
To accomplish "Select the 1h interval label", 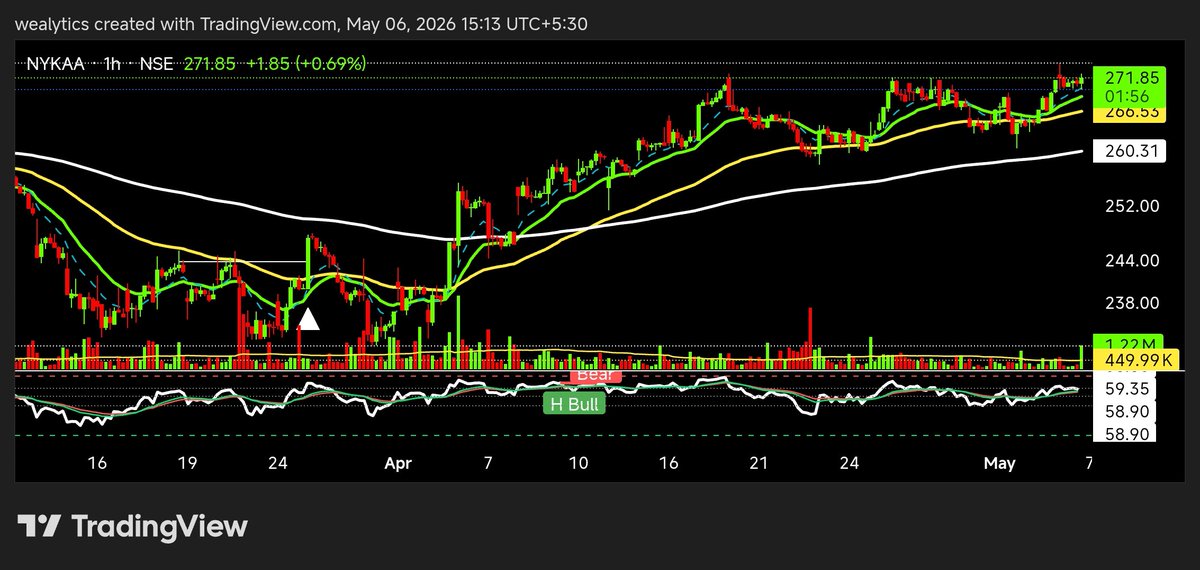I will [114, 63].
